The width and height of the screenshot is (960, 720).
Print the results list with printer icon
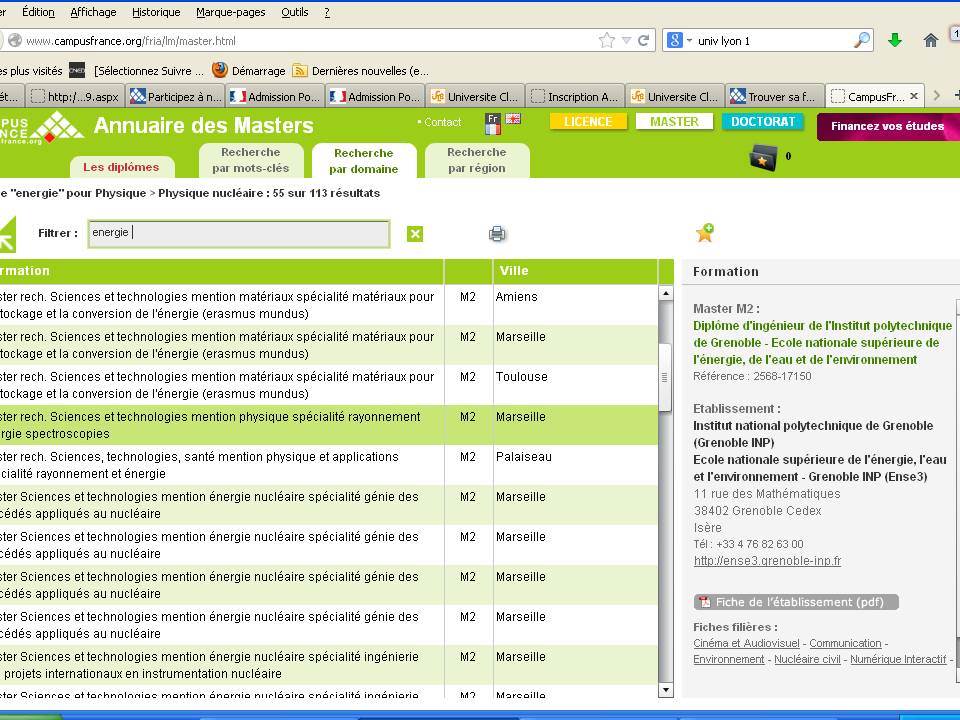click(497, 234)
